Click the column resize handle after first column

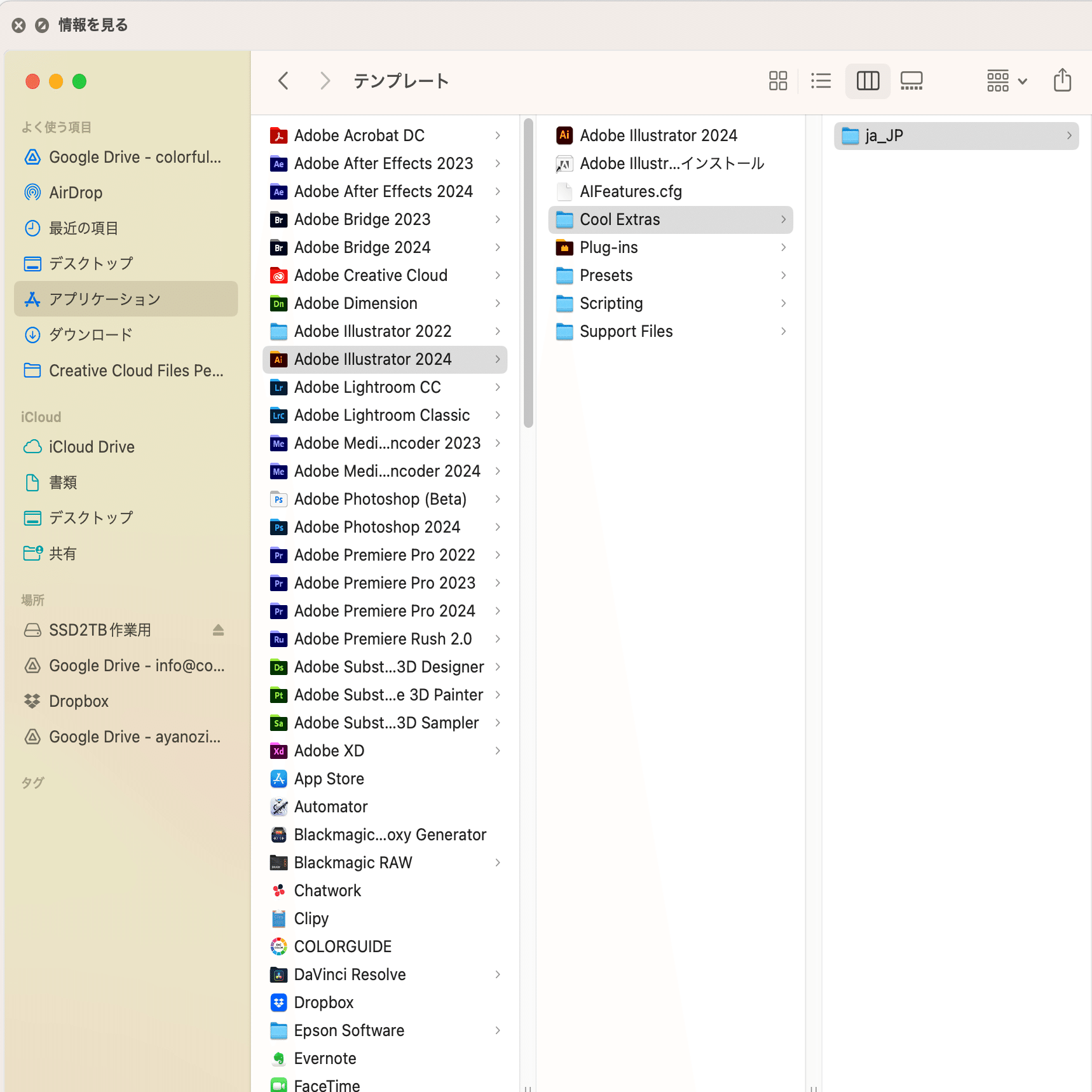coord(528,1088)
